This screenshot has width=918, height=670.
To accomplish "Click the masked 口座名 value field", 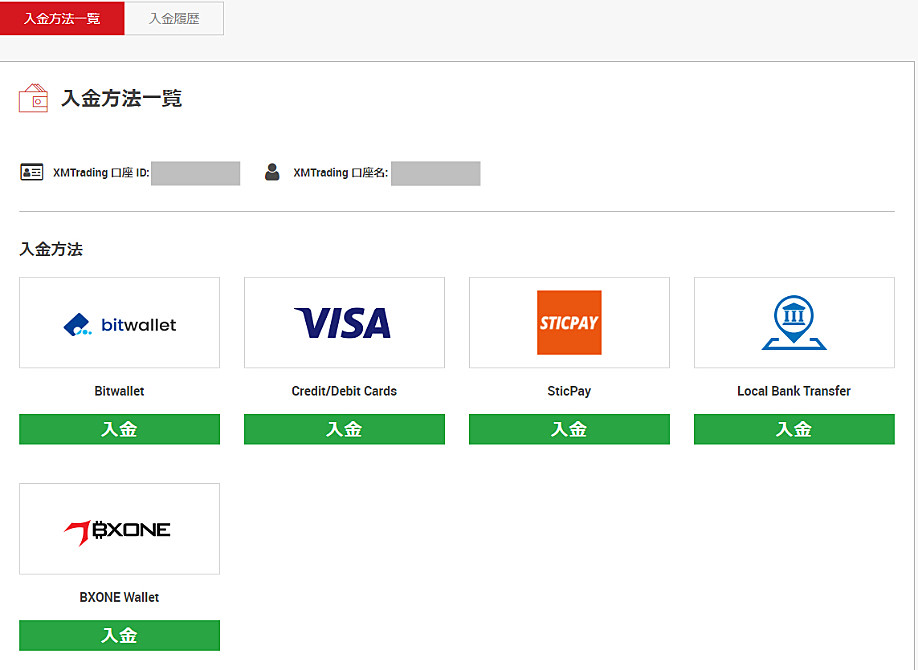I will pyautogui.click(x=436, y=173).
